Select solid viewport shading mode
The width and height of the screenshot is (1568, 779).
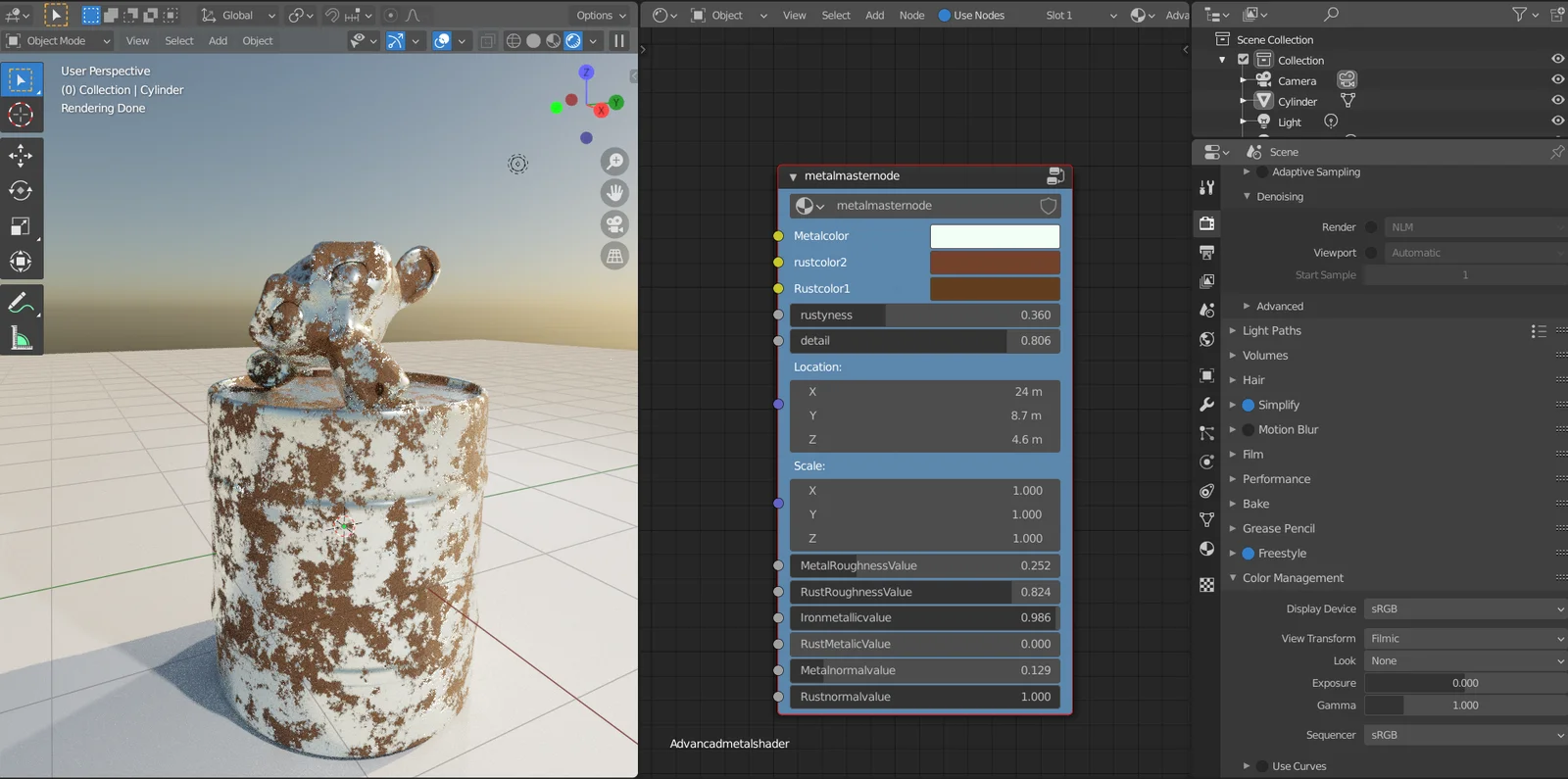pos(533,41)
